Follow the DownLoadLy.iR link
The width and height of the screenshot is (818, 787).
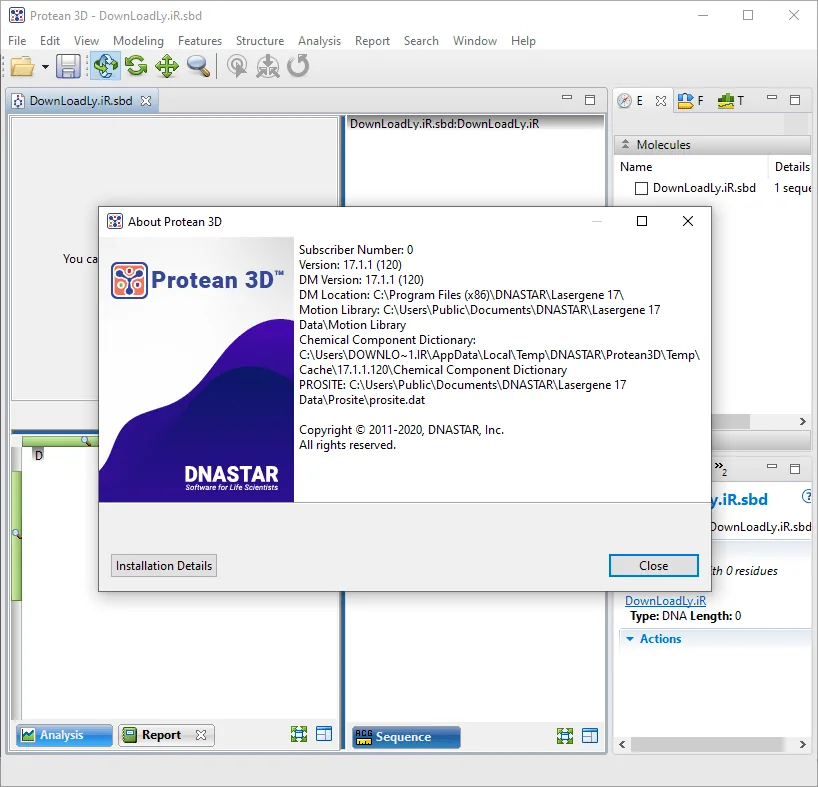[x=666, y=601]
